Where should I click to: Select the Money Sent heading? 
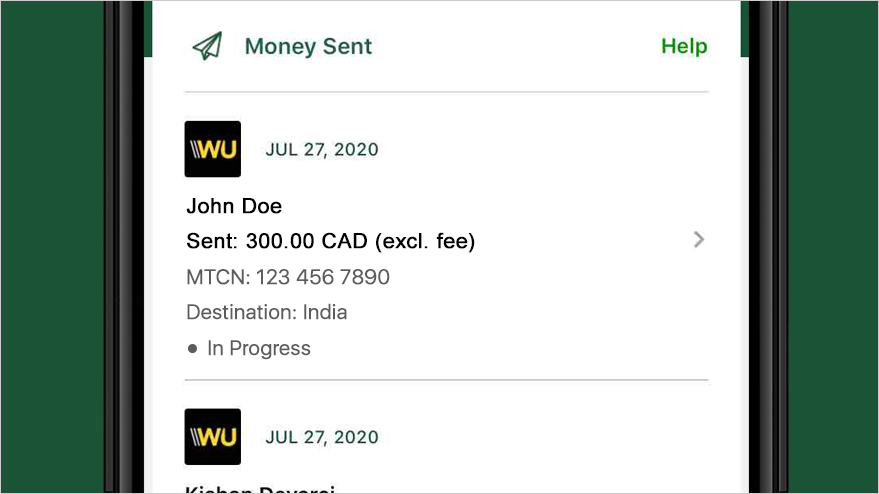[308, 46]
